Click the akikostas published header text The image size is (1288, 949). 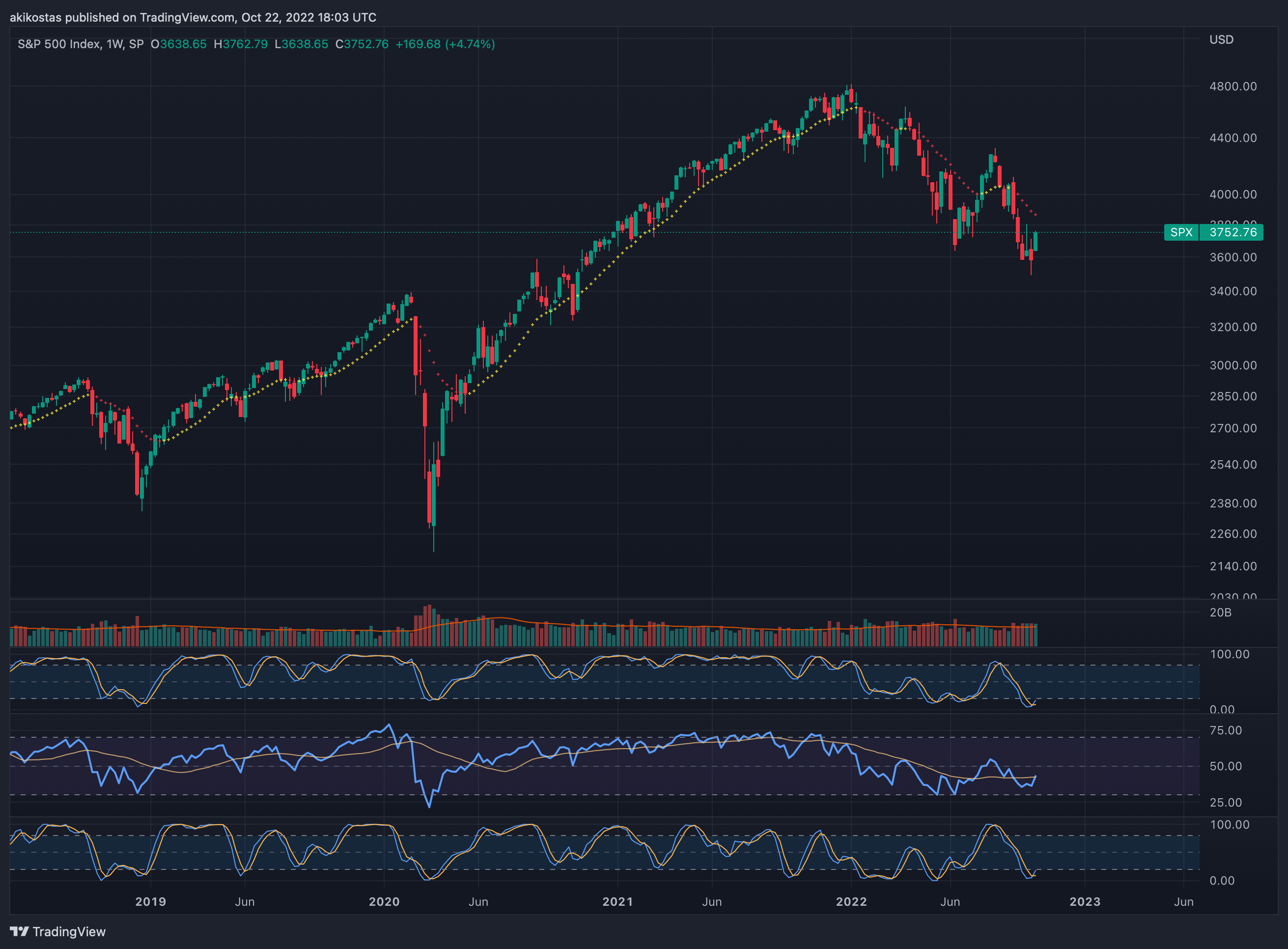[193, 17]
